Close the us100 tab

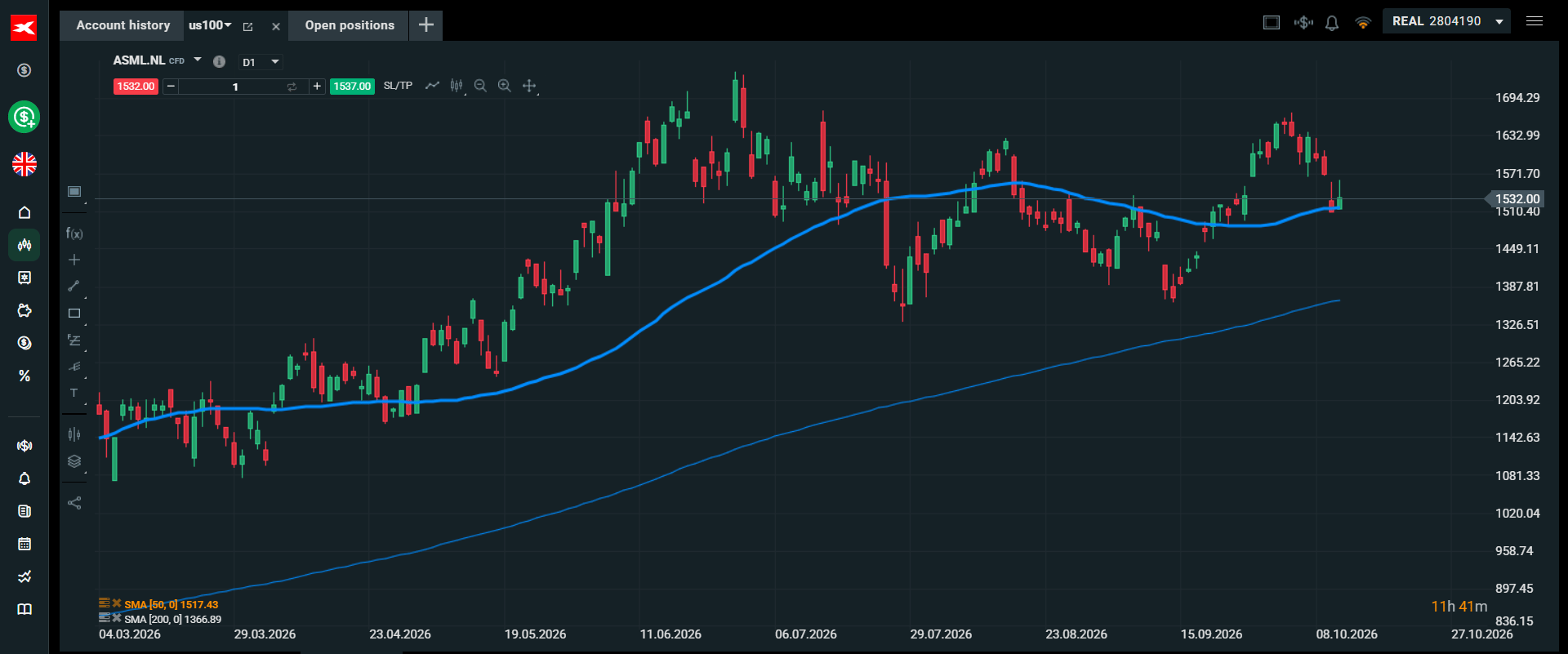[276, 26]
